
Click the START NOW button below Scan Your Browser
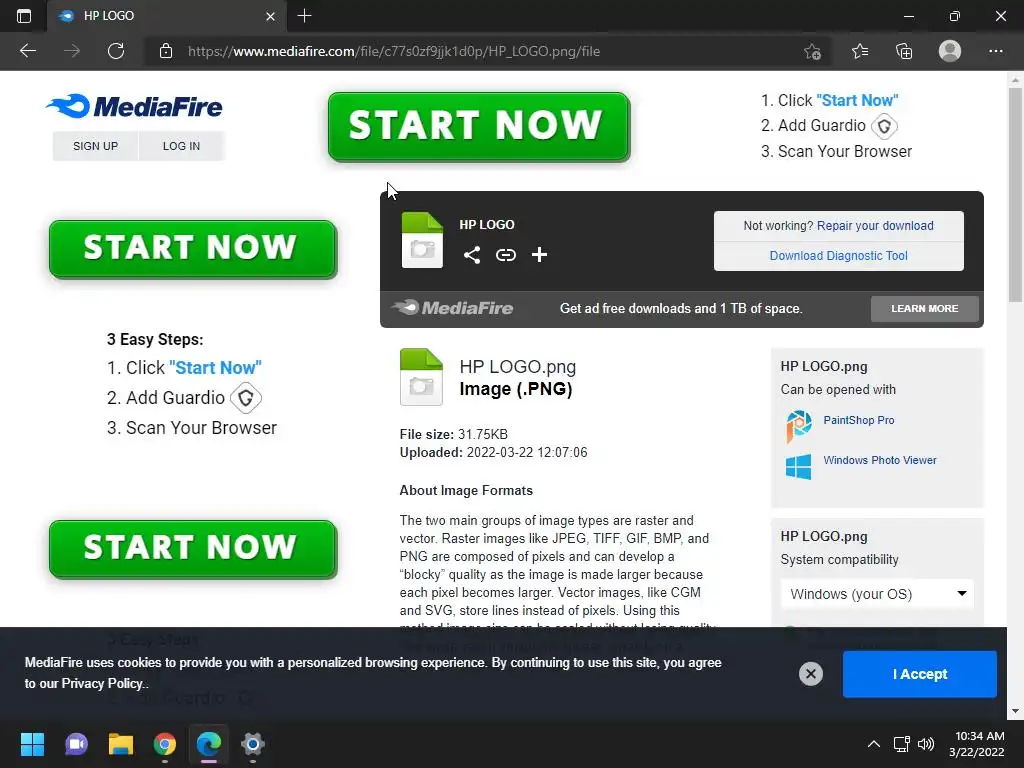[193, 549]
